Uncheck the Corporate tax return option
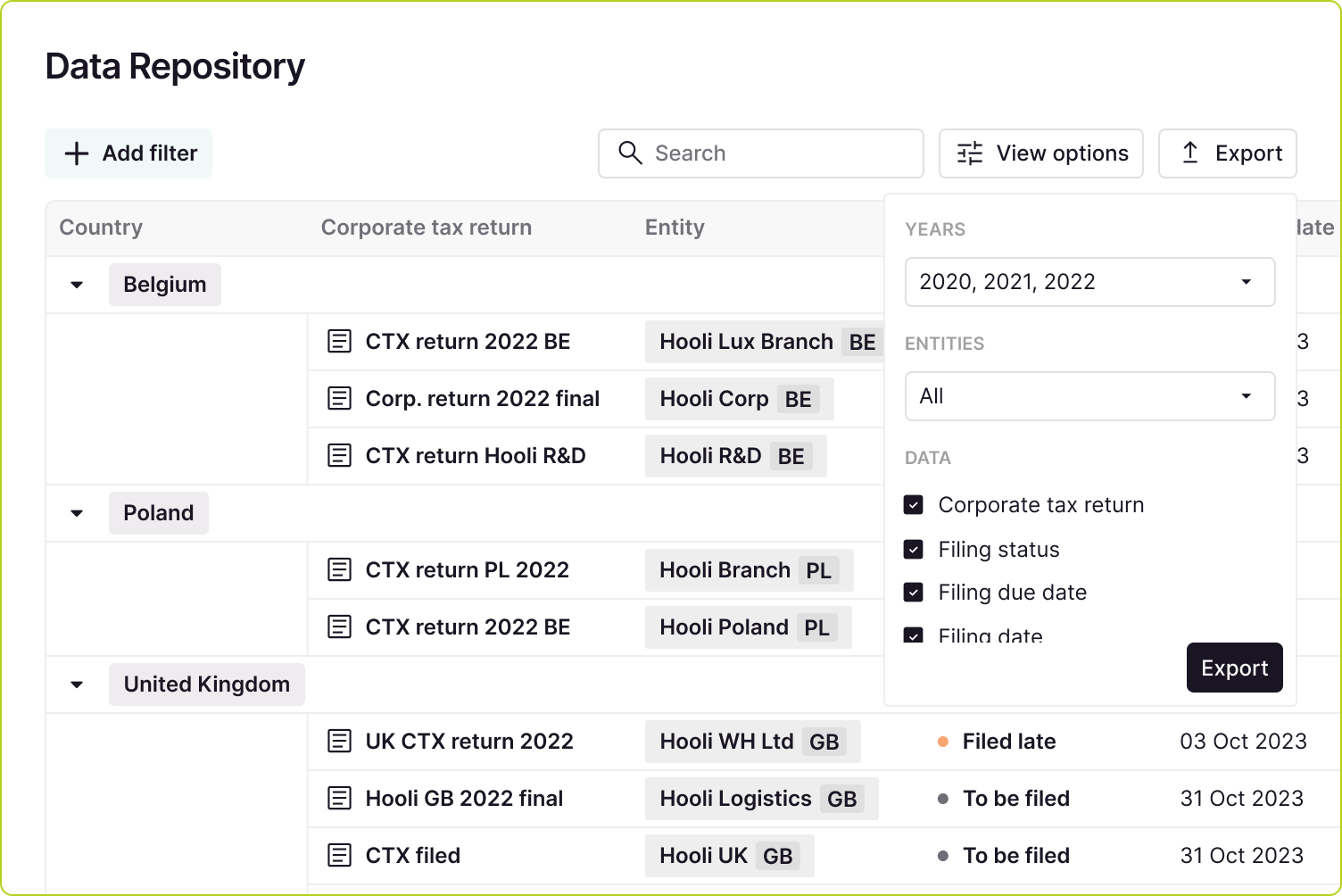The height and width of the screenshot is (896, 1342). pyautogui.click(x=914, y=505)
